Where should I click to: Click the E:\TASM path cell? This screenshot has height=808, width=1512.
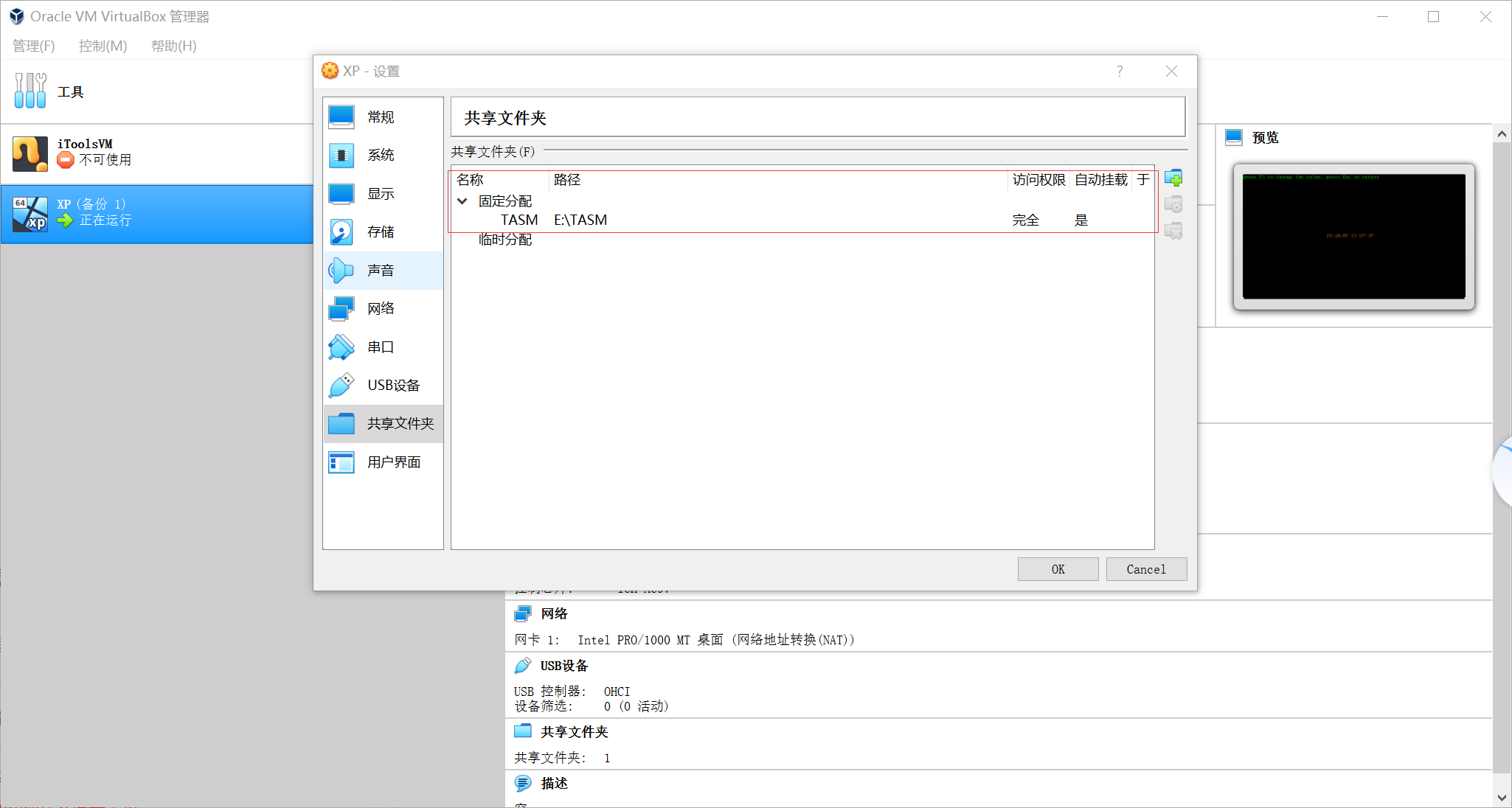(x=580, y=220)
